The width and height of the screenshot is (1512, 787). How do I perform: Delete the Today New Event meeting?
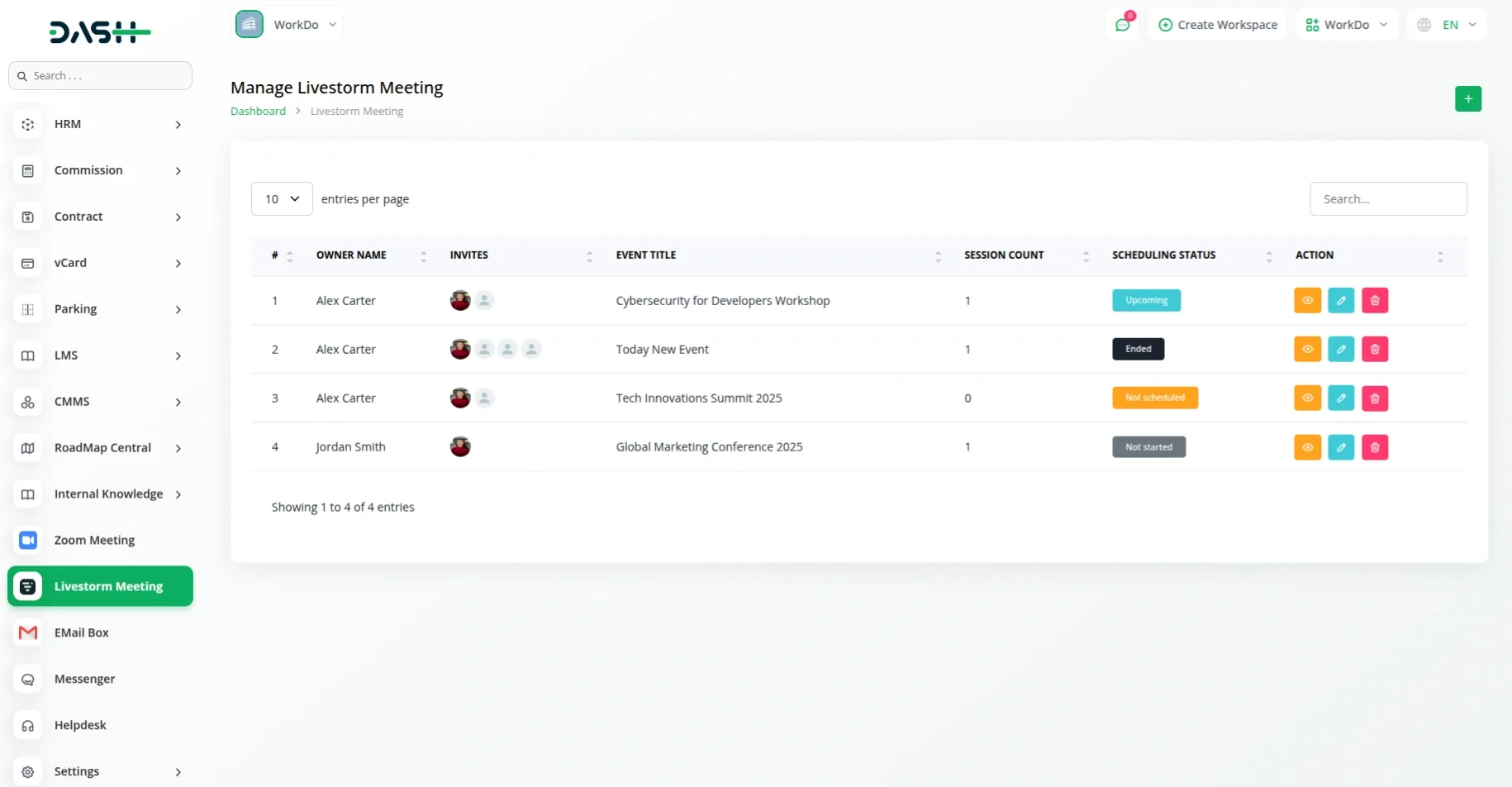click(x=1374, y=350)
